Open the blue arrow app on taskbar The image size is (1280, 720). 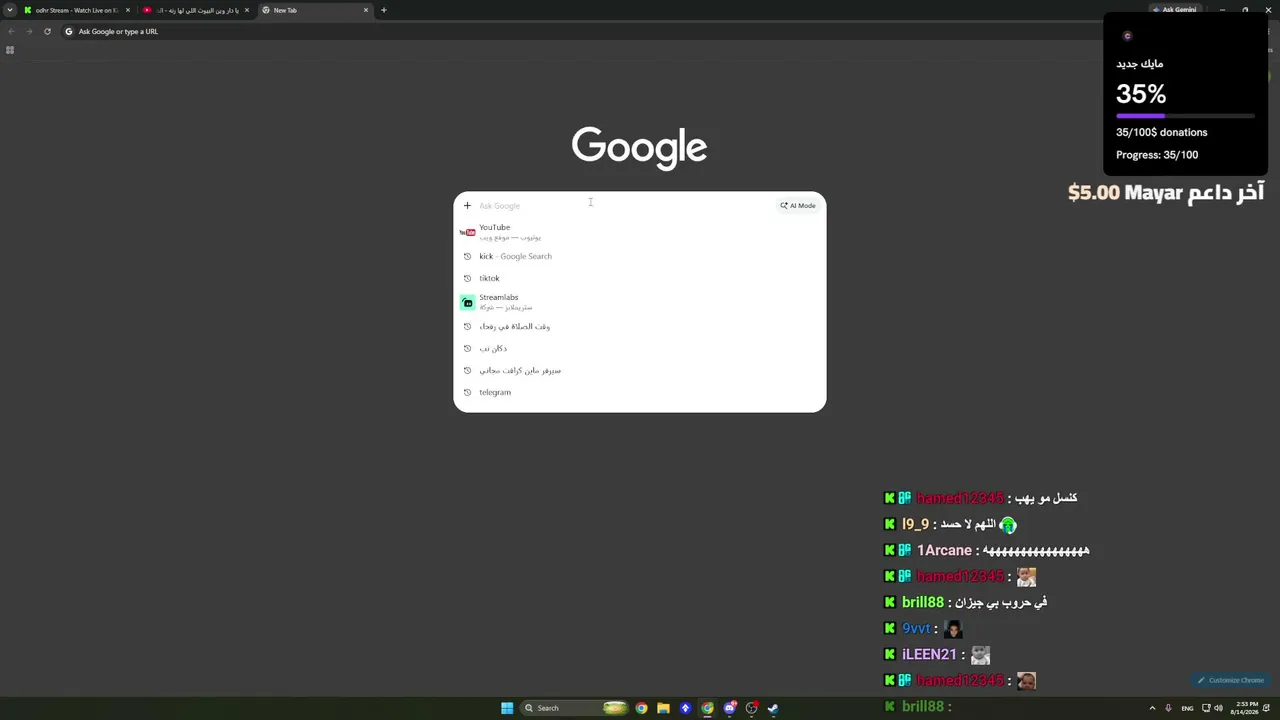685,708
